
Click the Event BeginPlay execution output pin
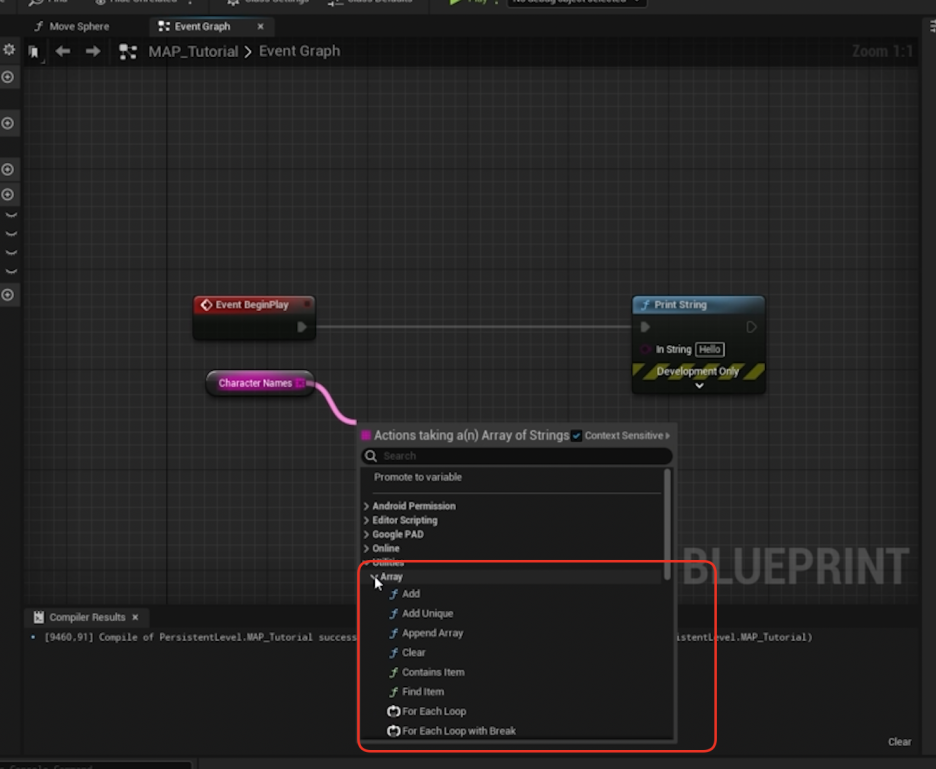point(302,327)
